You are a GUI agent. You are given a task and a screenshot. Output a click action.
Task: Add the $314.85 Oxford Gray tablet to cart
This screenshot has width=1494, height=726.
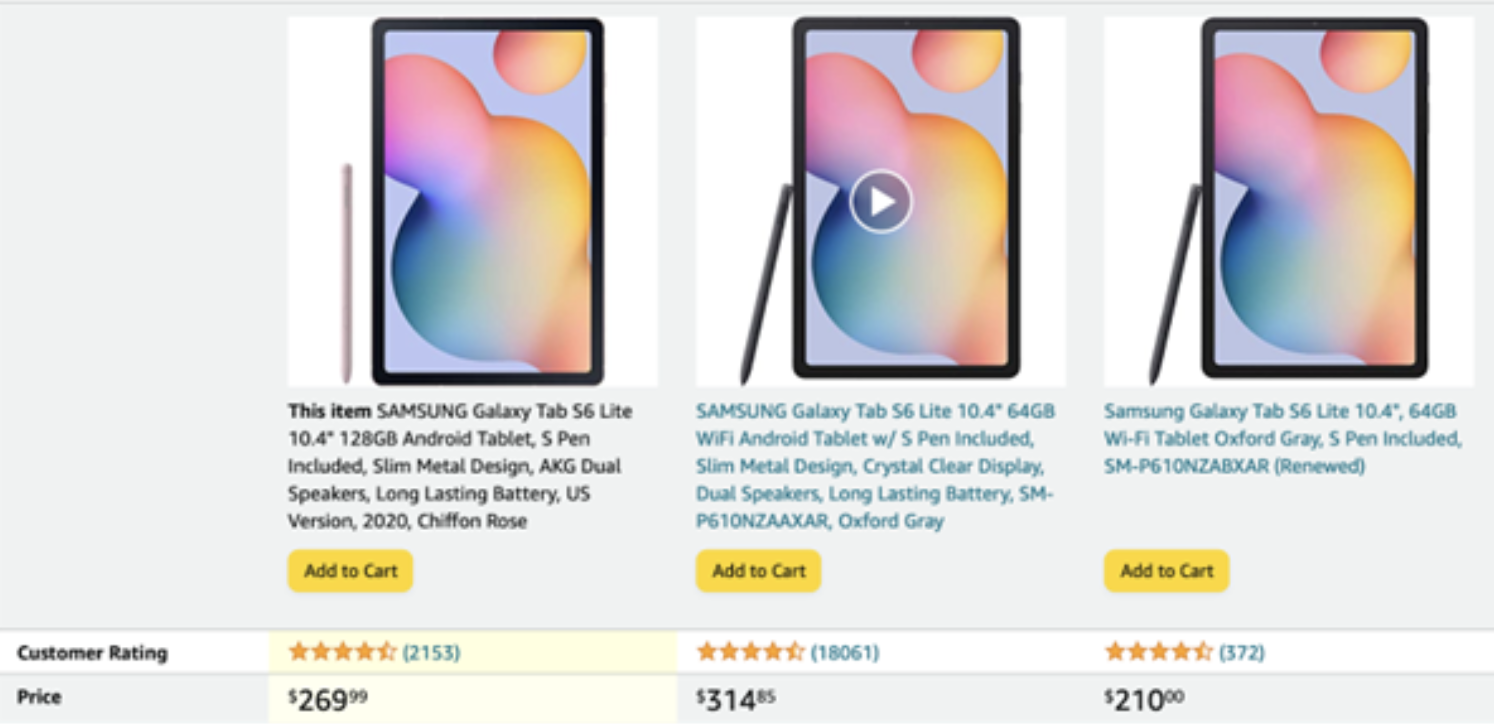point(758,571)
